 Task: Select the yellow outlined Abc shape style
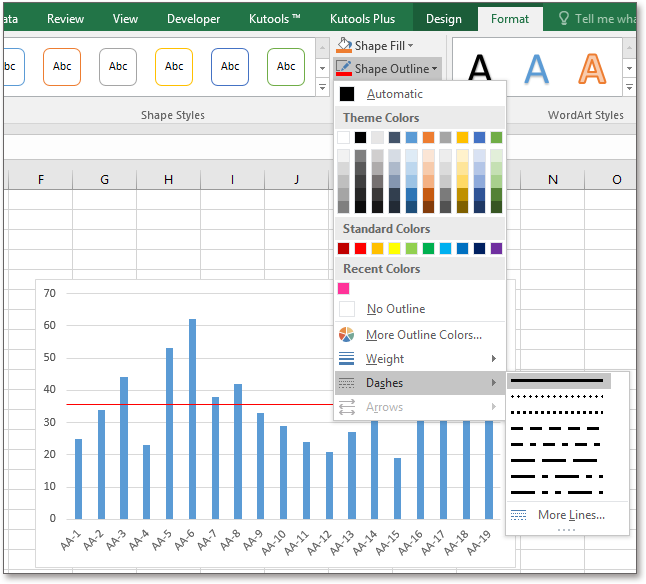tap(174, 67)
